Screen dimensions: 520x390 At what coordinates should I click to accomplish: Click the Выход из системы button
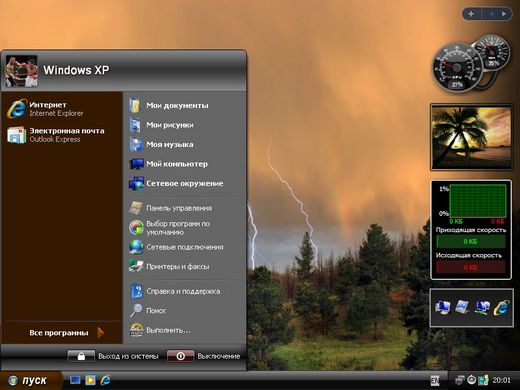(113, 356)
